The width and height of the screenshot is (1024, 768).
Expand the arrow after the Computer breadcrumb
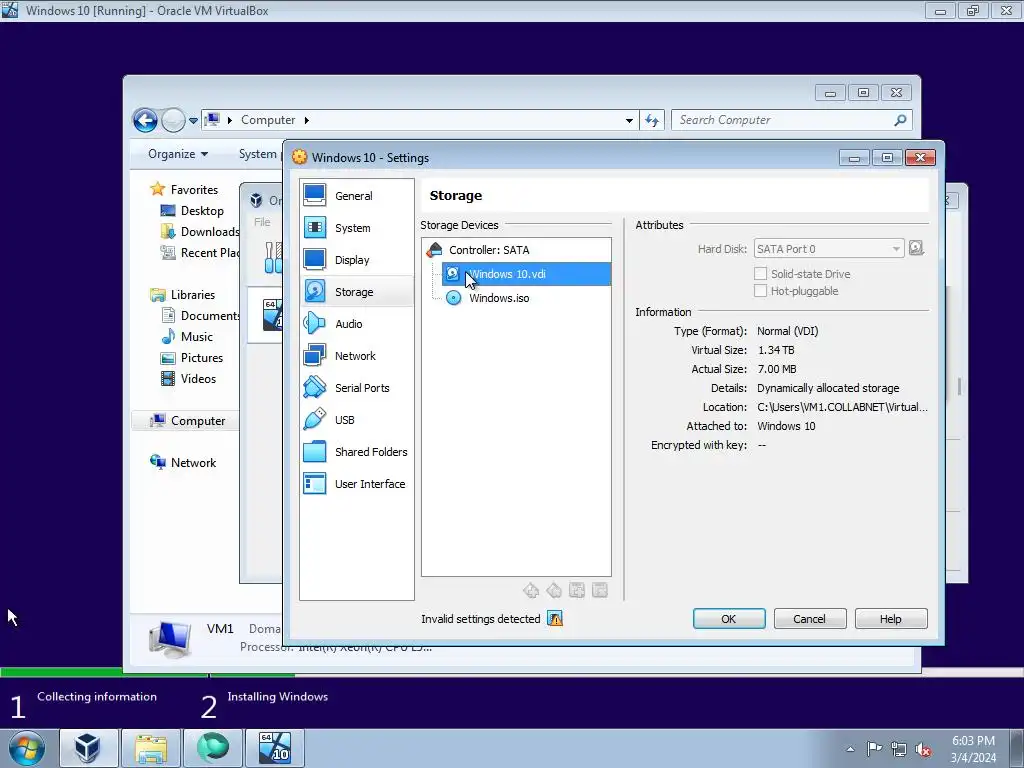pyautogui.click(x=306, y=120)
